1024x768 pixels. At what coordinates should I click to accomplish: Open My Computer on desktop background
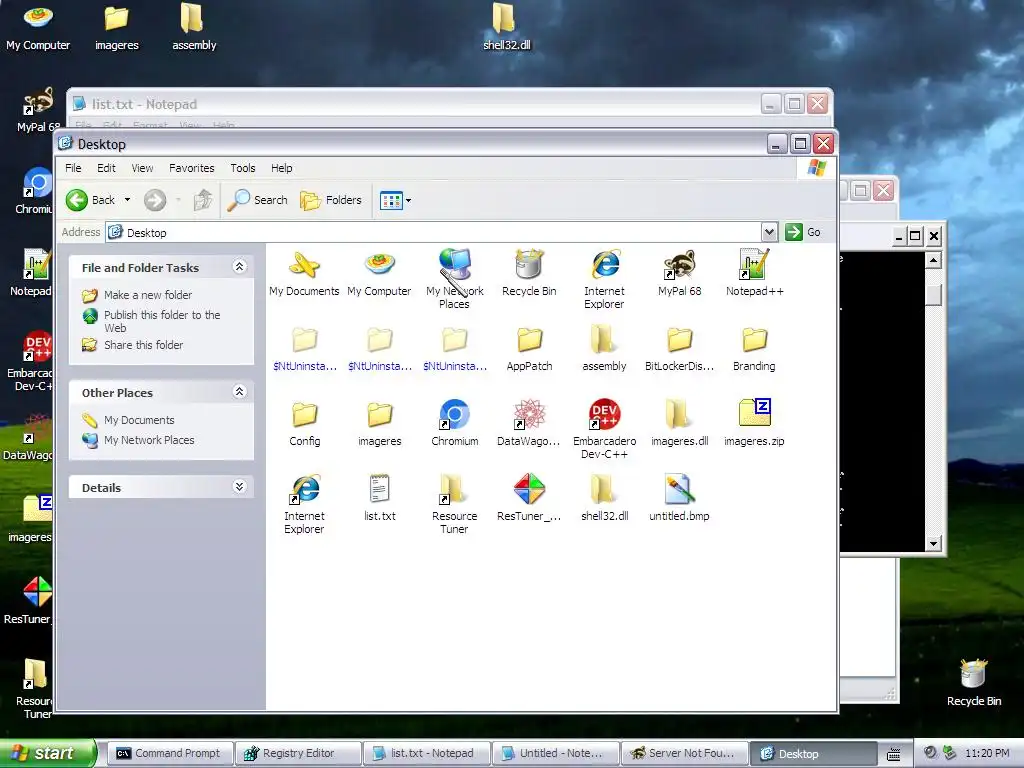click(38, 27)
